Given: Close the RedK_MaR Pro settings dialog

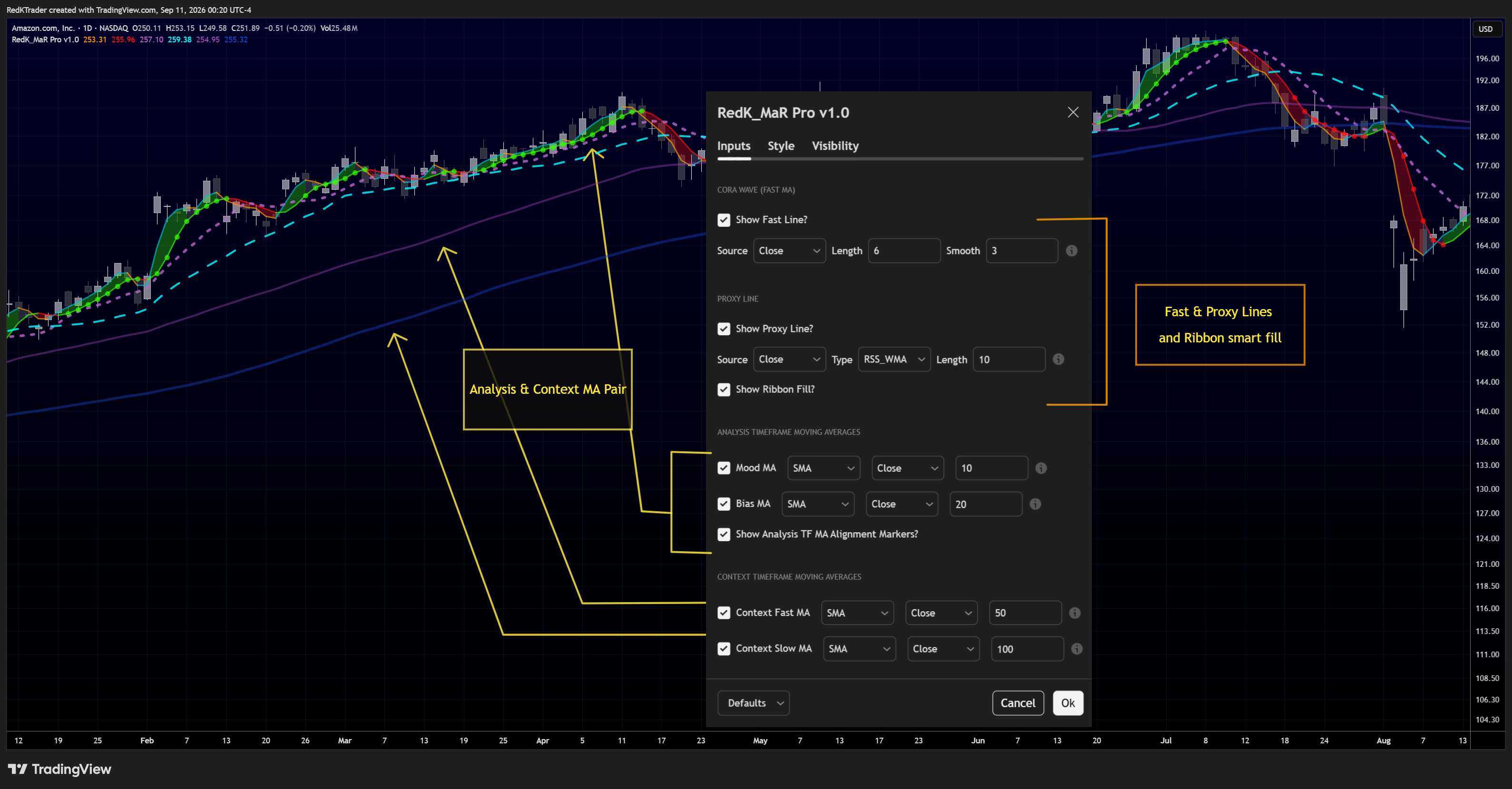Looking at the screenshot, I should pyautogui.click(x=1072, y=112).
